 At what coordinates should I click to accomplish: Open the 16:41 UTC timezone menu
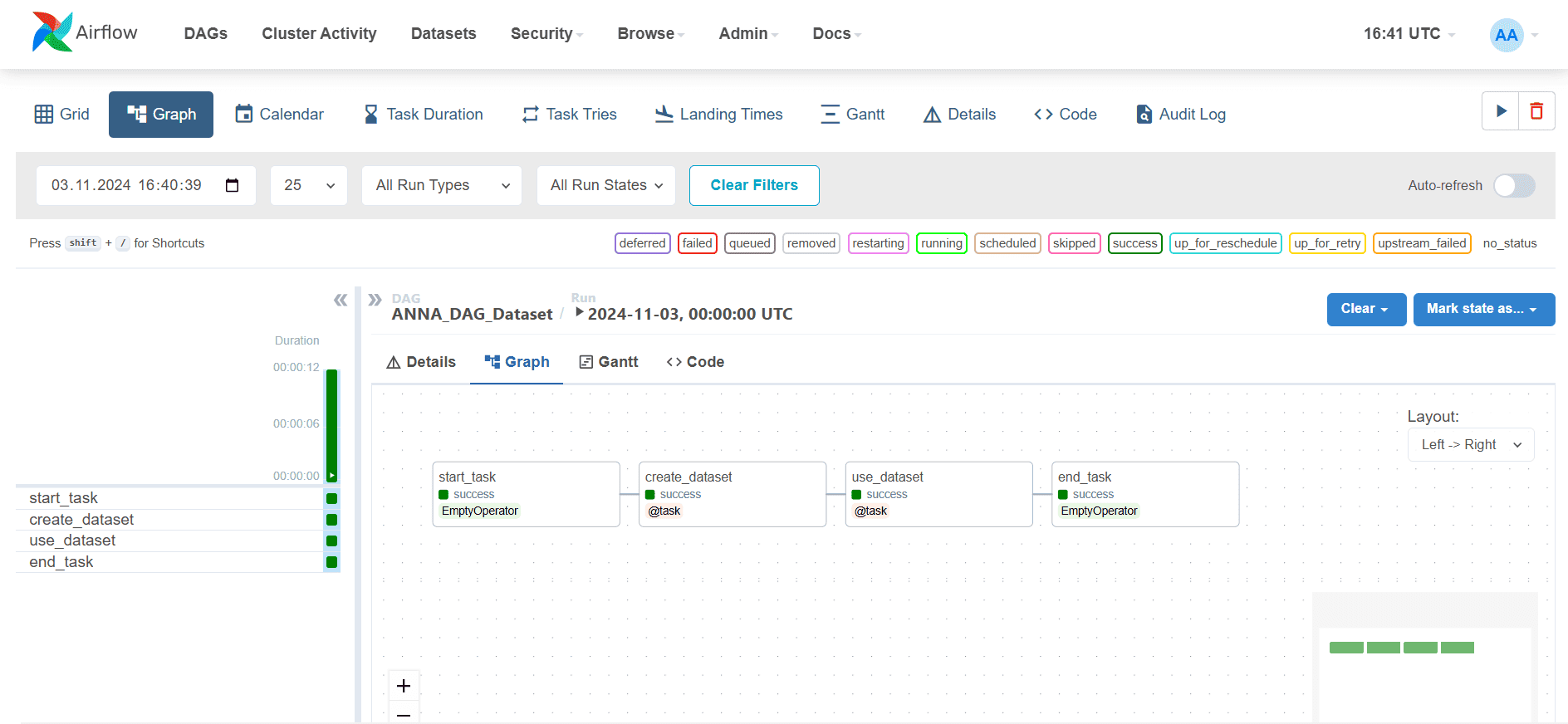[x=1409, y=33]
